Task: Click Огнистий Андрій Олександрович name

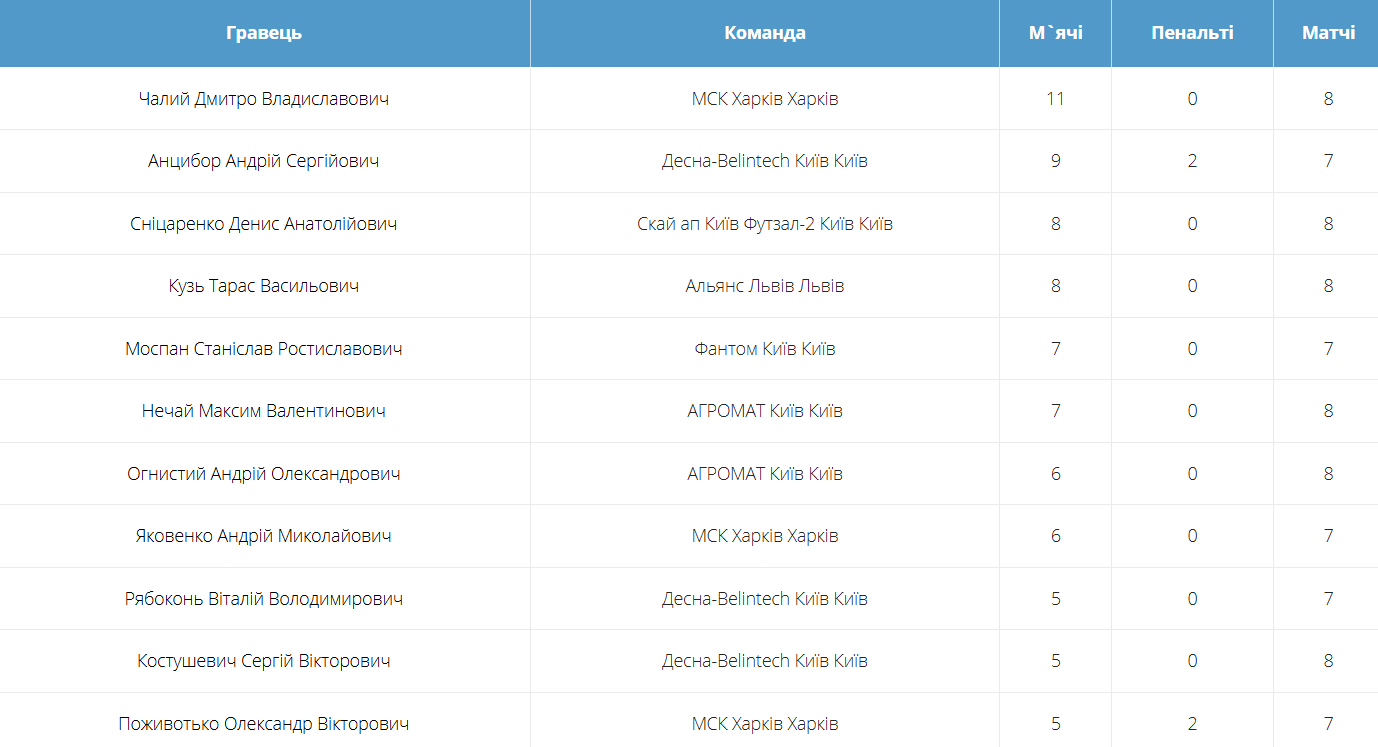Action: point(264,474)
